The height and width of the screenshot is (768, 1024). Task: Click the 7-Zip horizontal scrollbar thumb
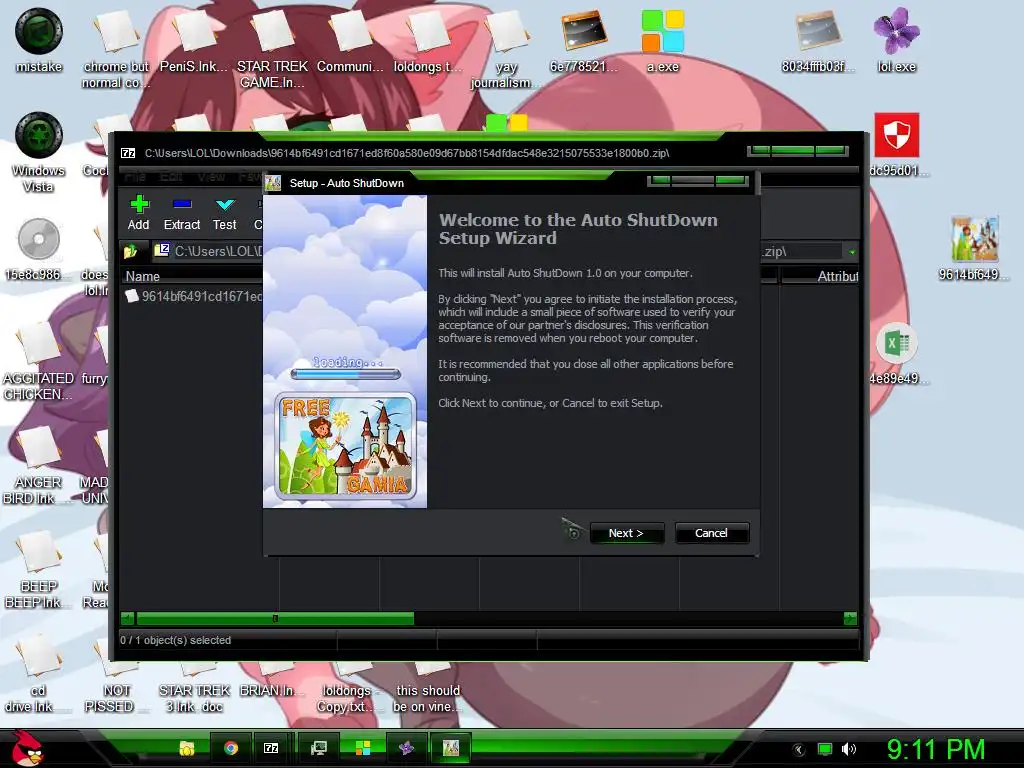275,618
